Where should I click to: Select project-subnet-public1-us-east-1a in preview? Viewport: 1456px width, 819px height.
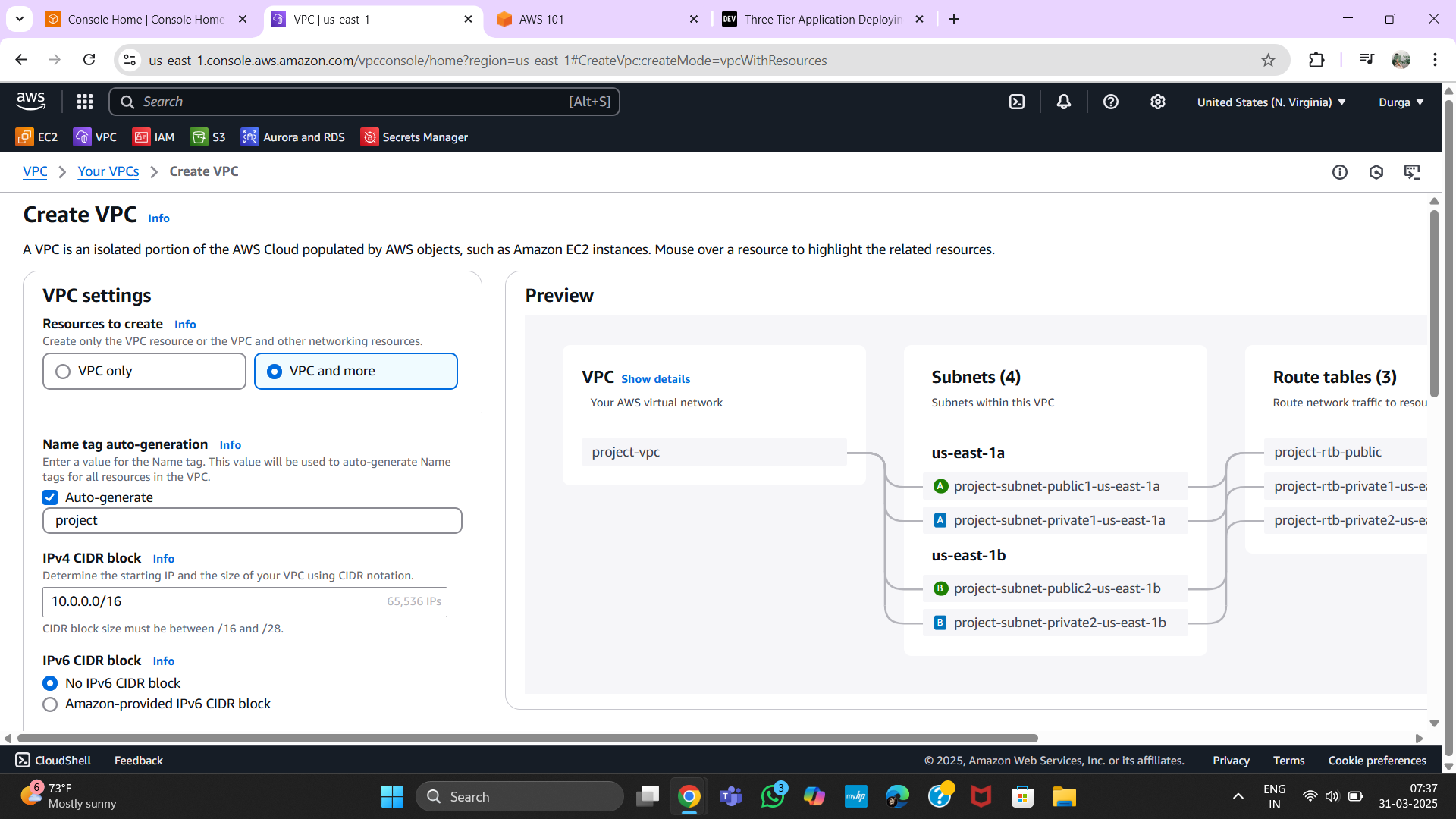tap(1056, 486)
